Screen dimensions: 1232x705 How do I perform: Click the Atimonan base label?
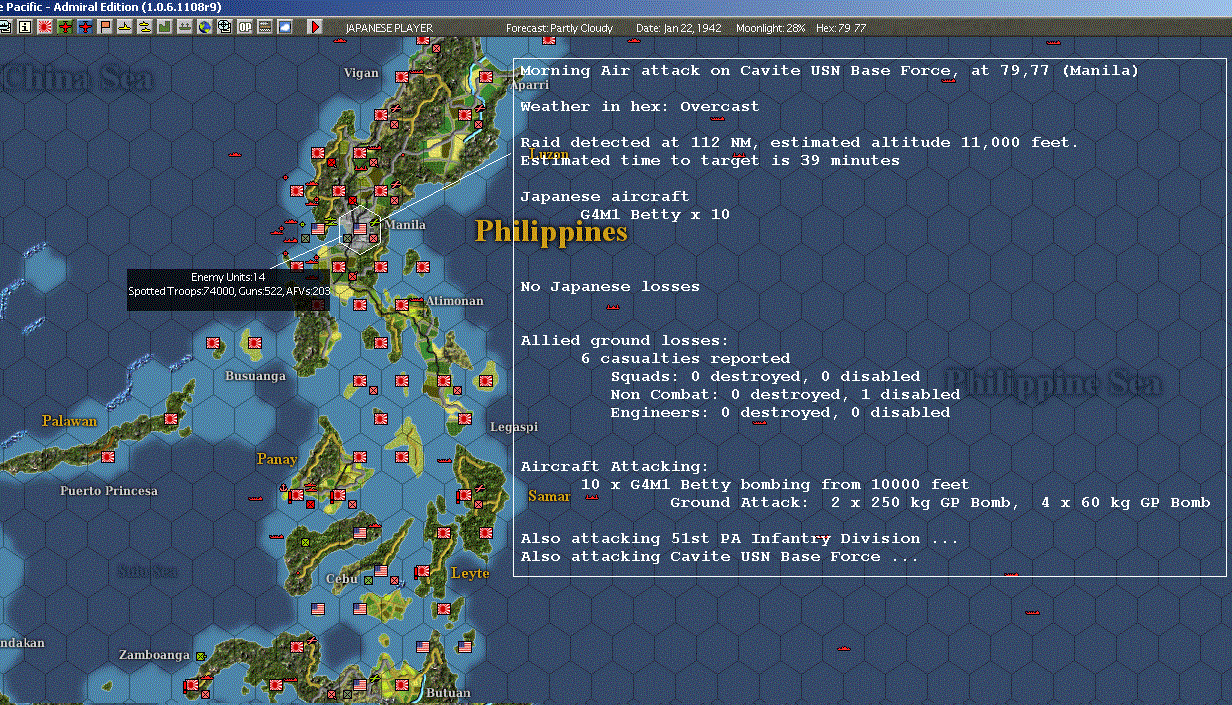point(455,301)
